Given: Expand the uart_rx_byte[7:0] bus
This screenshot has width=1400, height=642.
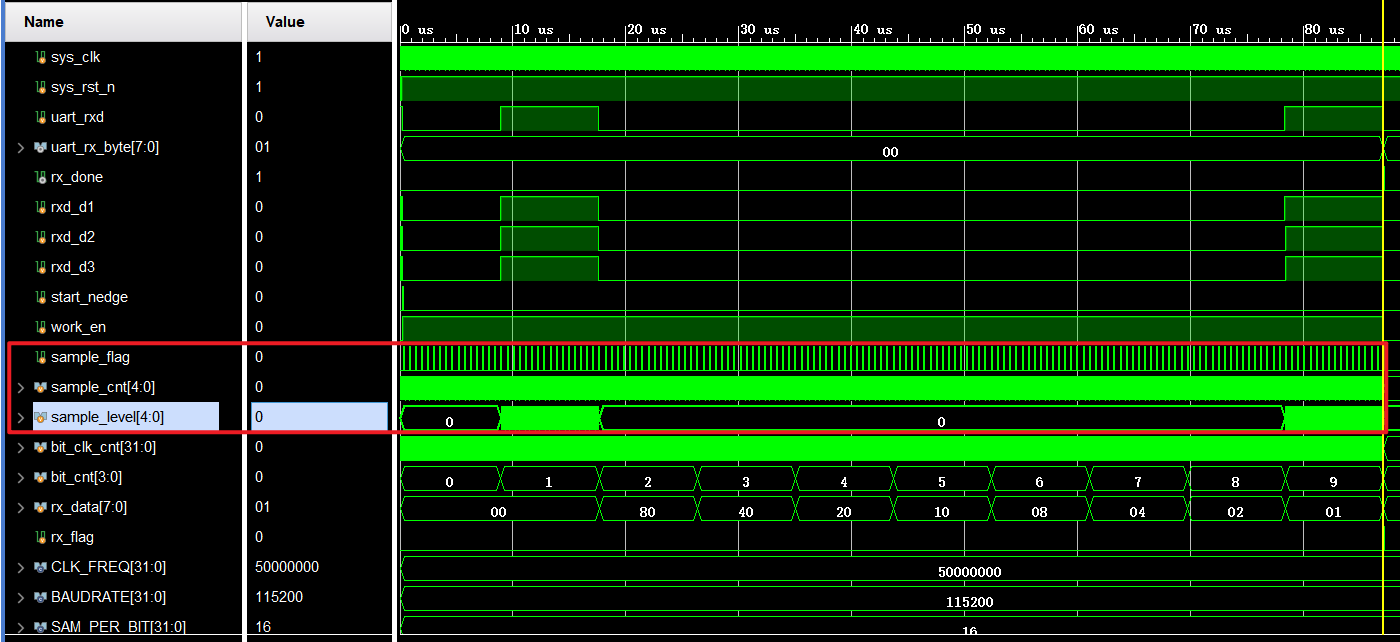Looking at the screenshot, I should [21, 147].
